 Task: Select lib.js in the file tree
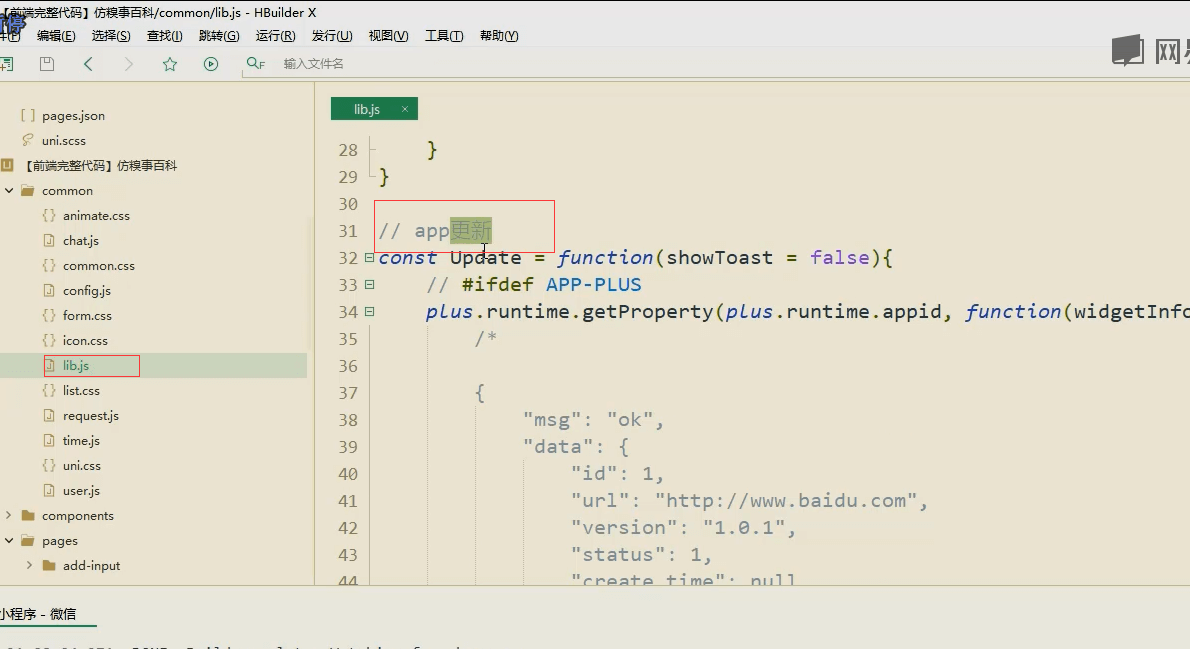pos(76,365)
